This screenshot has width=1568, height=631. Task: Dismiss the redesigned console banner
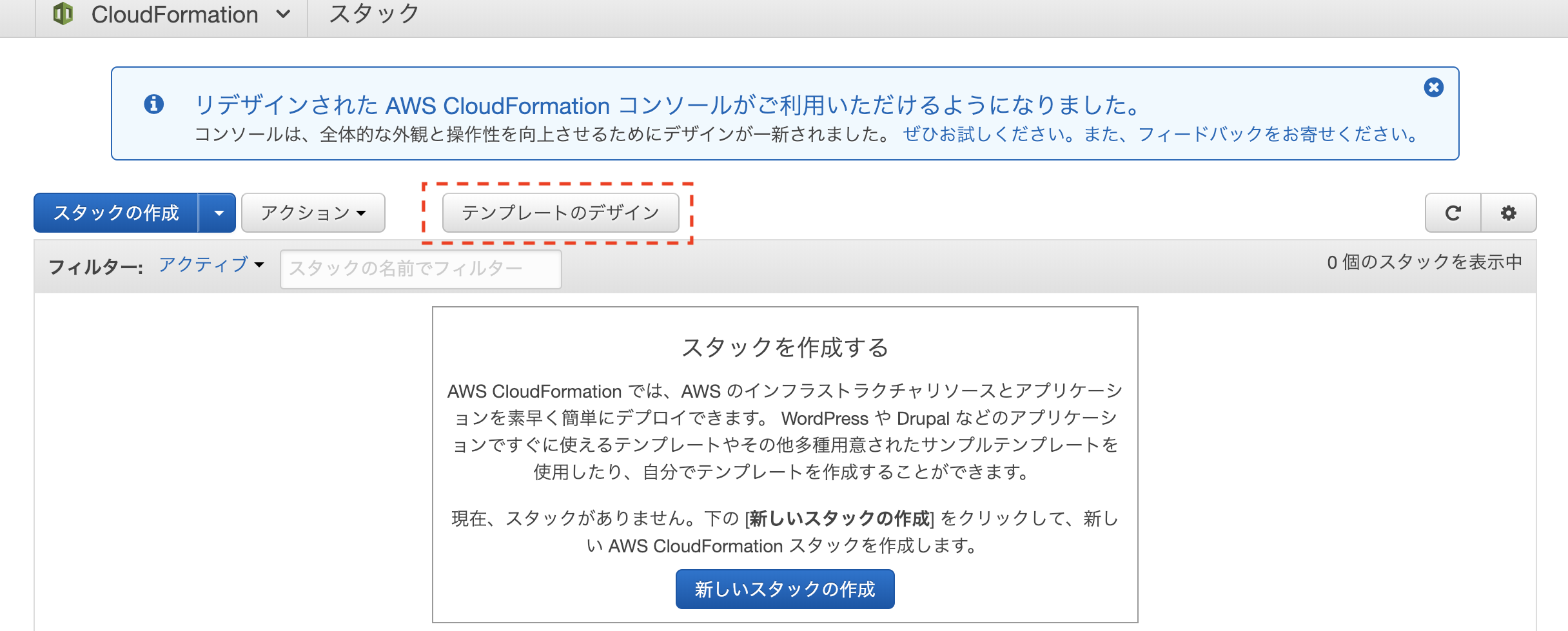point(1433,87)
